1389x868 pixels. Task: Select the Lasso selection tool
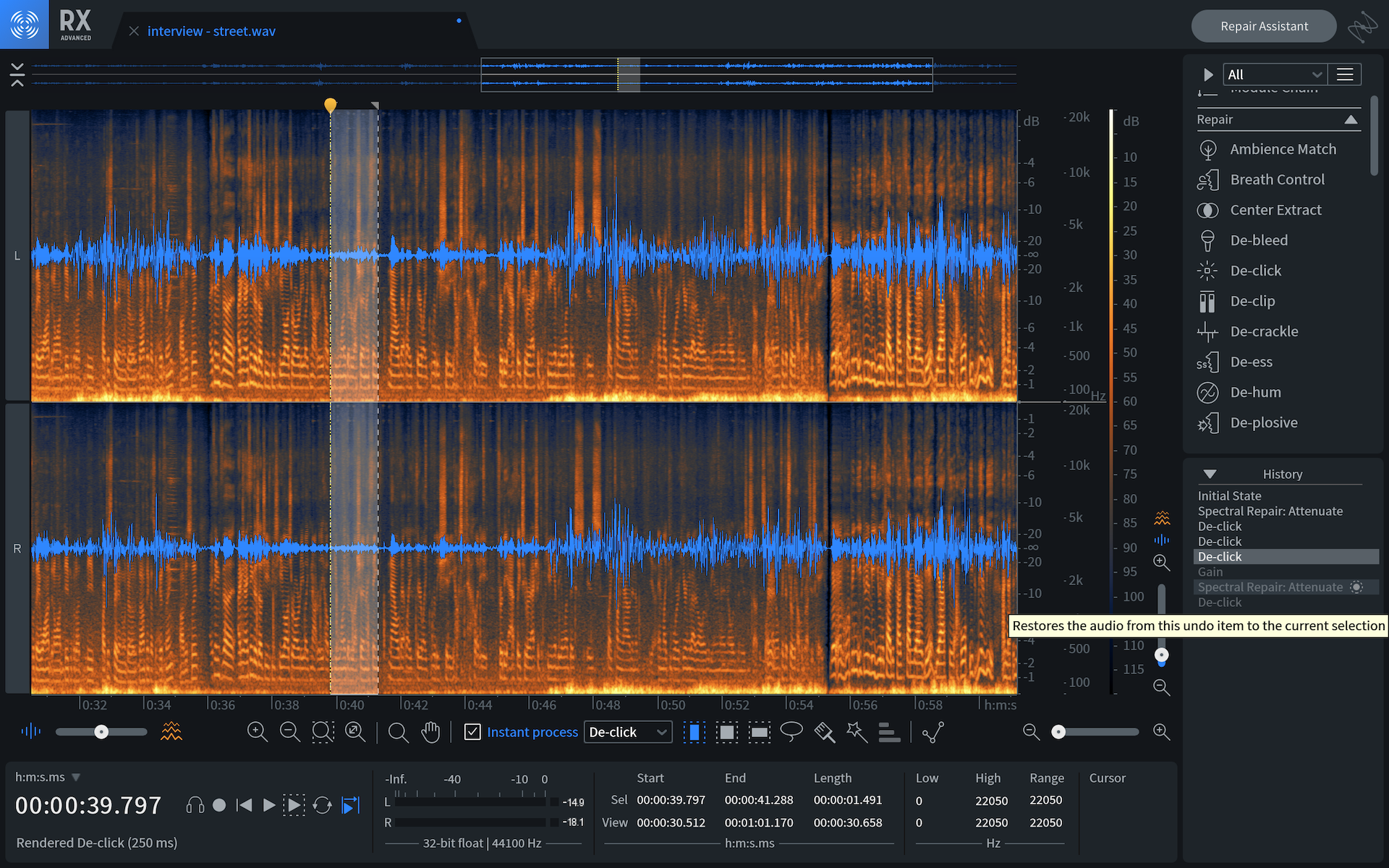click(791, 732)
